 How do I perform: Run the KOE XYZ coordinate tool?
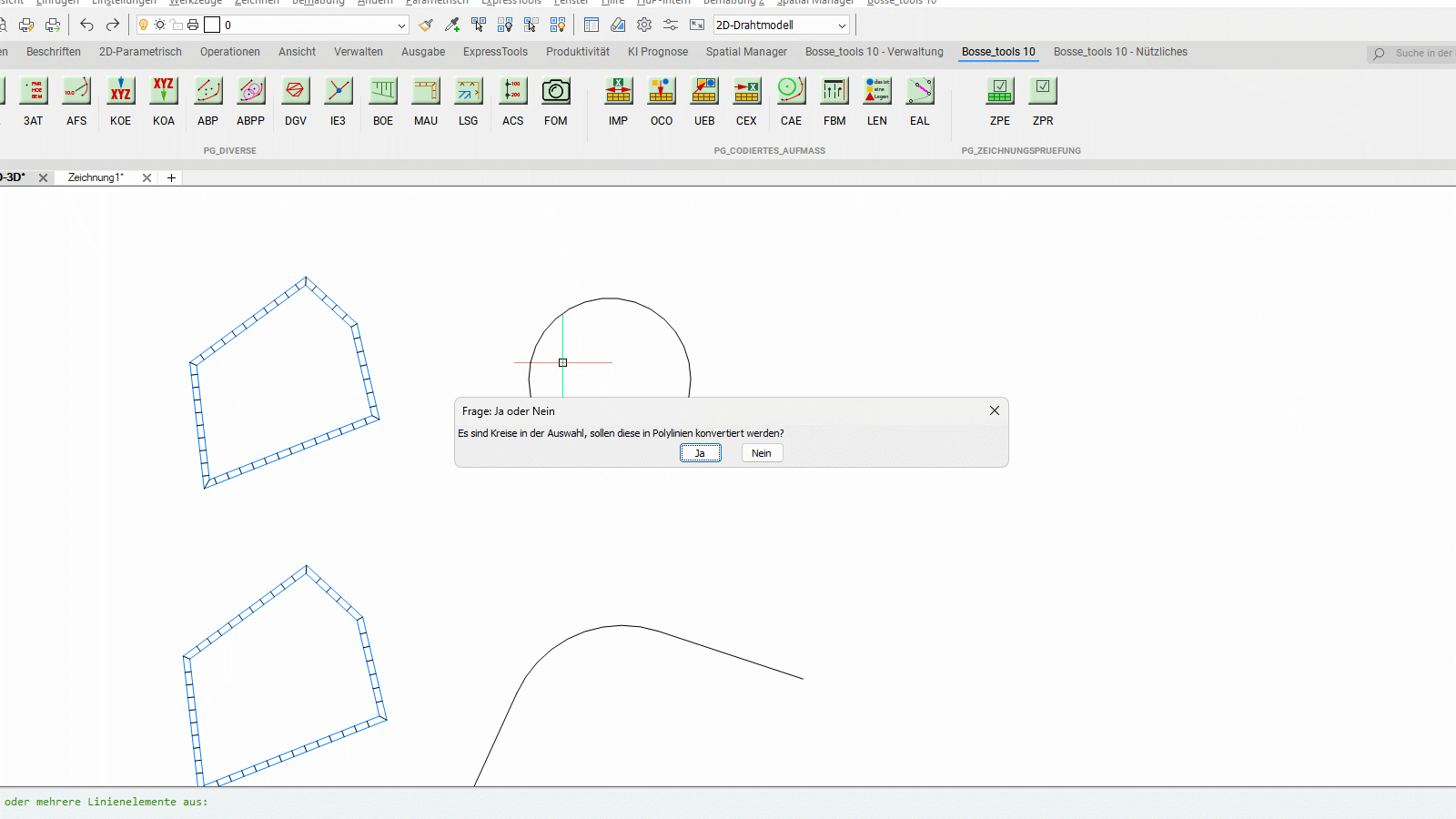click(x=120, y=91)
